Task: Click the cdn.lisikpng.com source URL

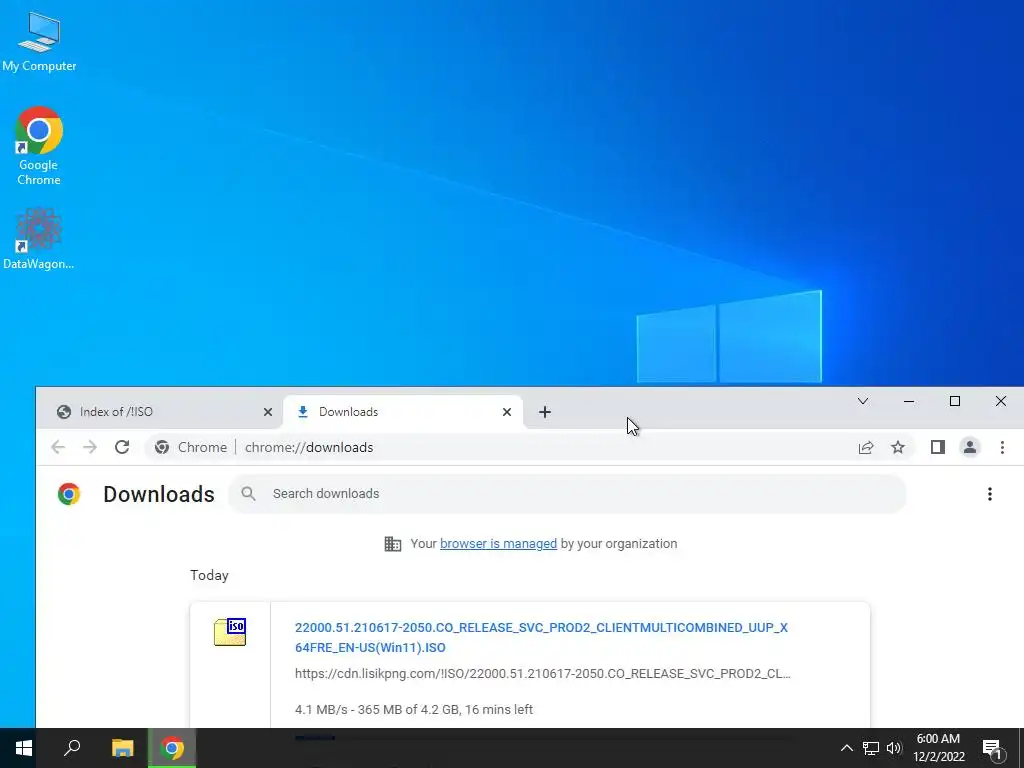Action: [x=543, y=673]
